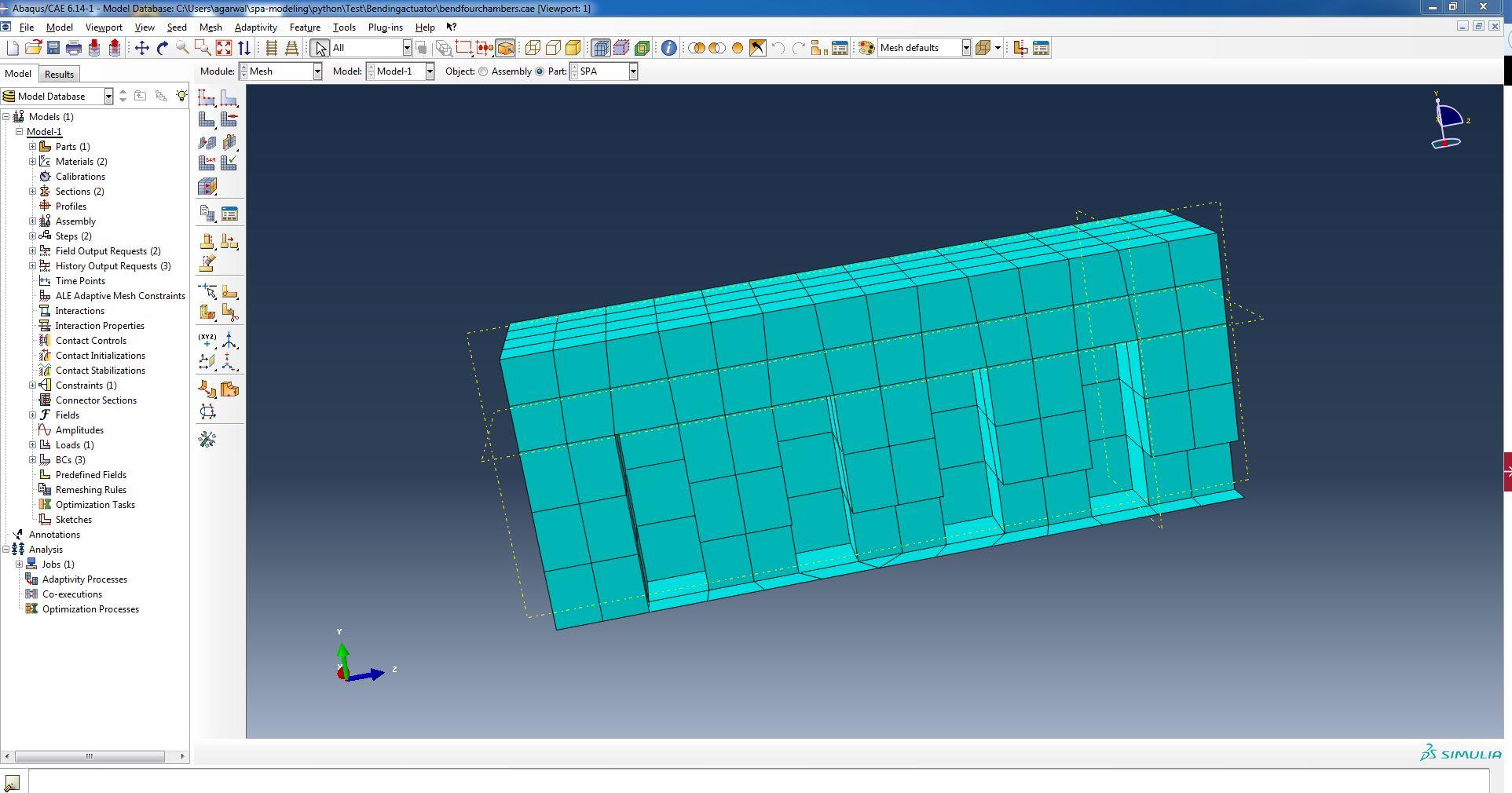
Task: Select the Create Datum Point XYZ tool
Action: pos(207,340)
